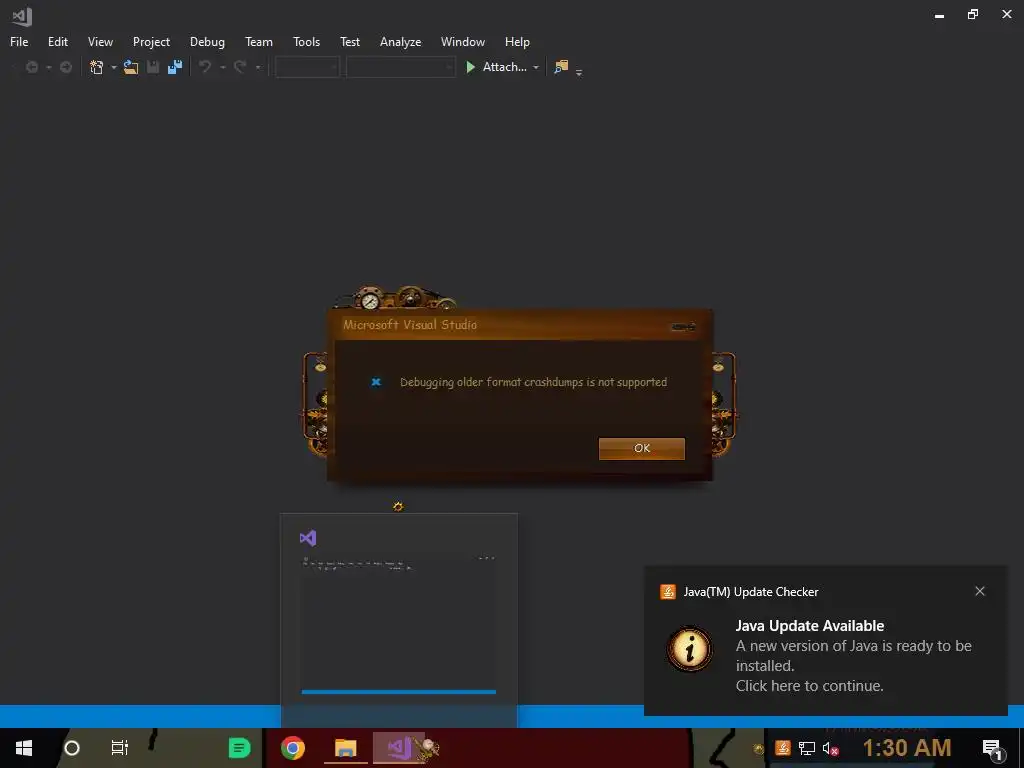This screenshot has height=768, width=1024.
Task: Click the network tray icon
Action: coord(807,748)
